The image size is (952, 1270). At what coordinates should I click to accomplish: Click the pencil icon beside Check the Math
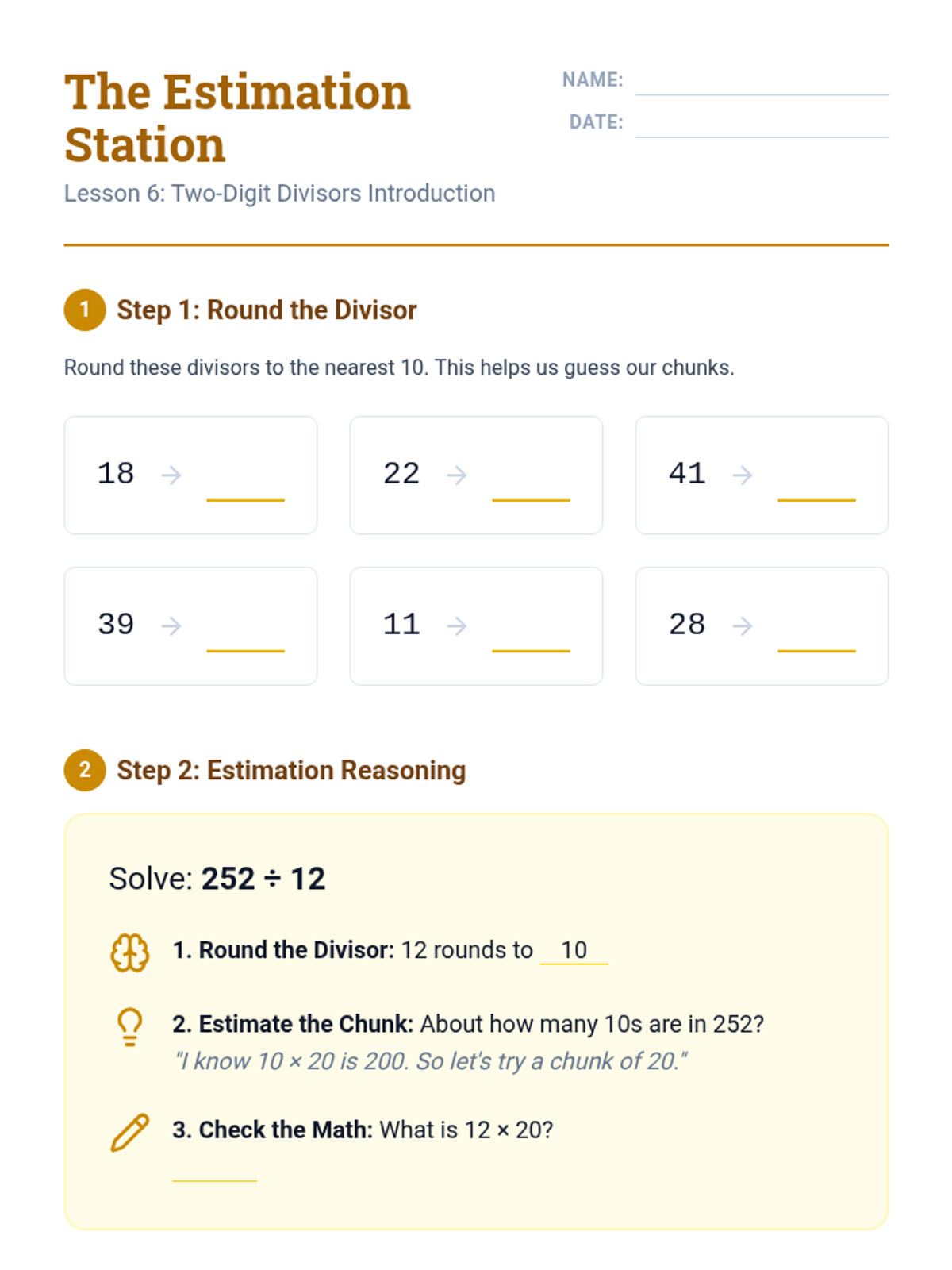point(129,1133)
